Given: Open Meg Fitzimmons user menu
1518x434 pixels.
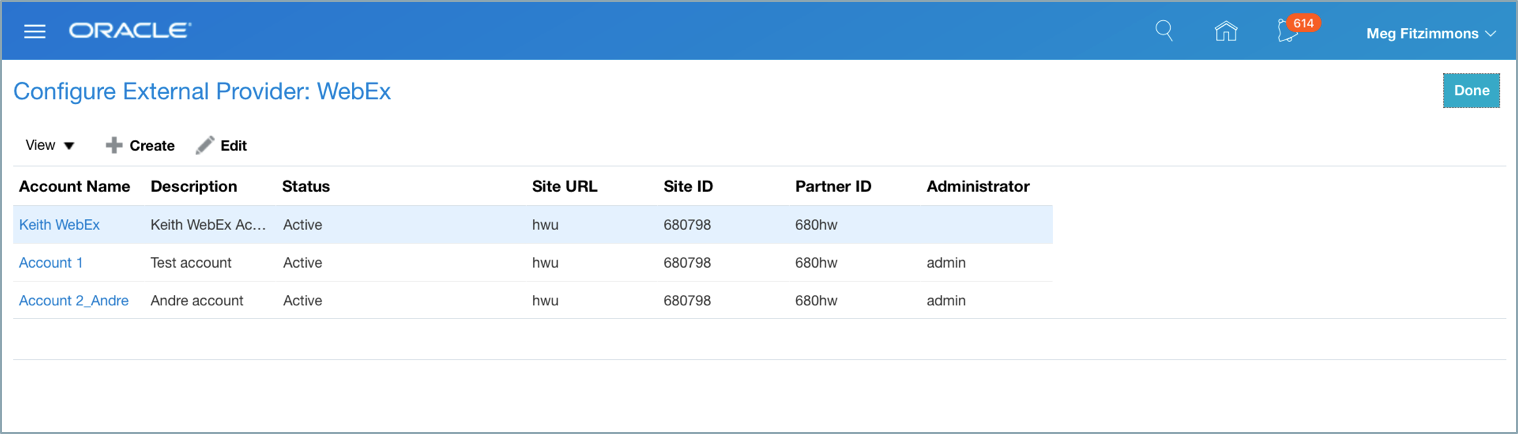Looking at the screenshot, I should click(x=1430, y=33).
